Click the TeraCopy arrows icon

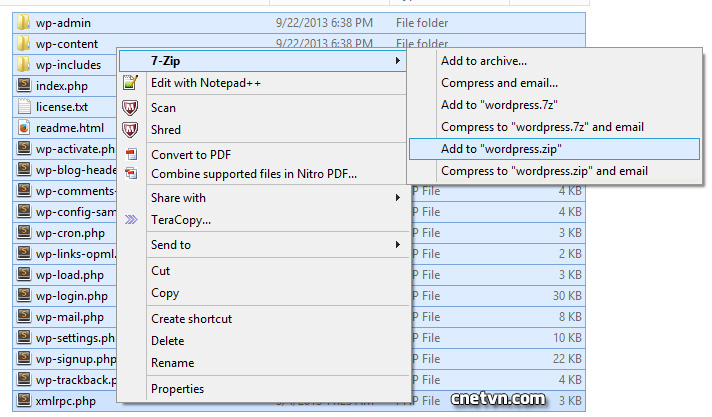coord(131,220)
